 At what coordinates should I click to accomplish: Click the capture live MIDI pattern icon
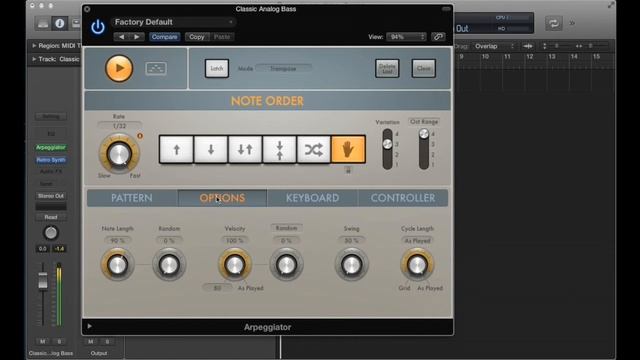coord(156,68)
